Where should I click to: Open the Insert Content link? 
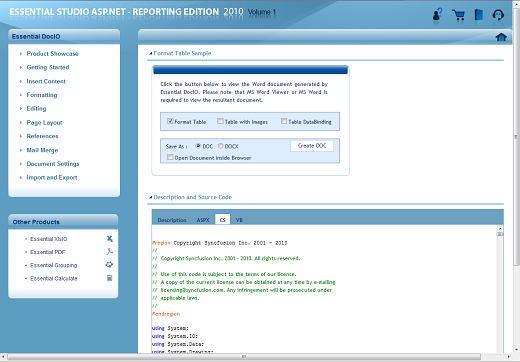click(x=46, y=81)
